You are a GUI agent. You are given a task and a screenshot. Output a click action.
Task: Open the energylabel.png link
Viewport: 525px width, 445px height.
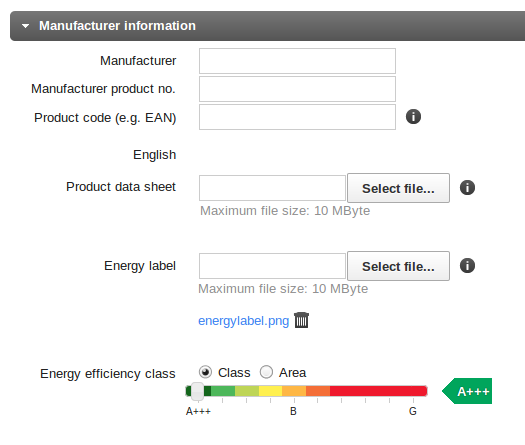tap(243, 321)
